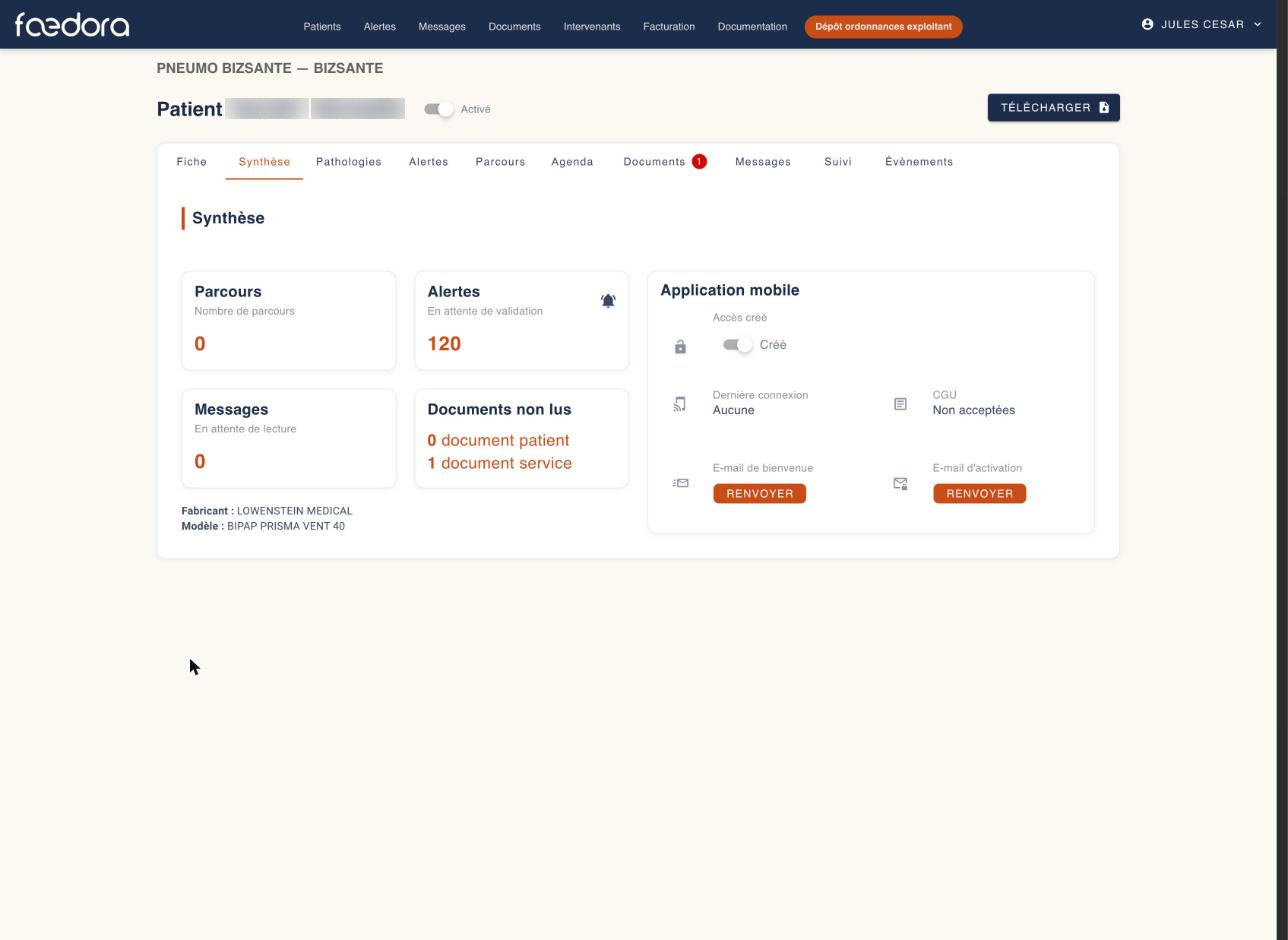1288x940 pixels.
Task: Click the red Documents notification badge
Action: pyautogui.click(x=699, y=161)
